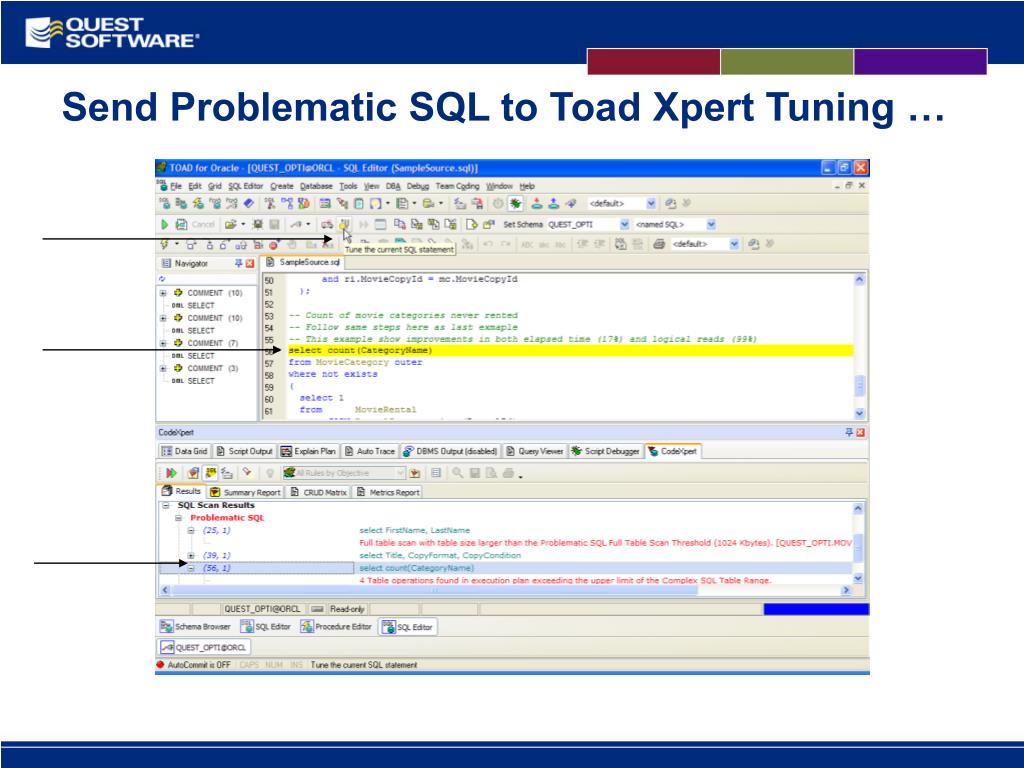Switch to Auto Trace tab
The width and height of the screenshot is (1024, 768).
[370, 451]
